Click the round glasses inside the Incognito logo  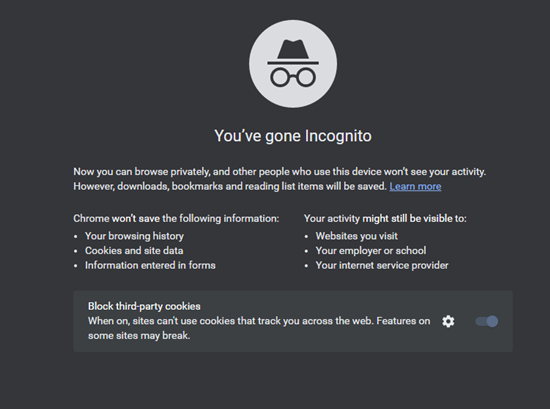(x=293, y=78)
